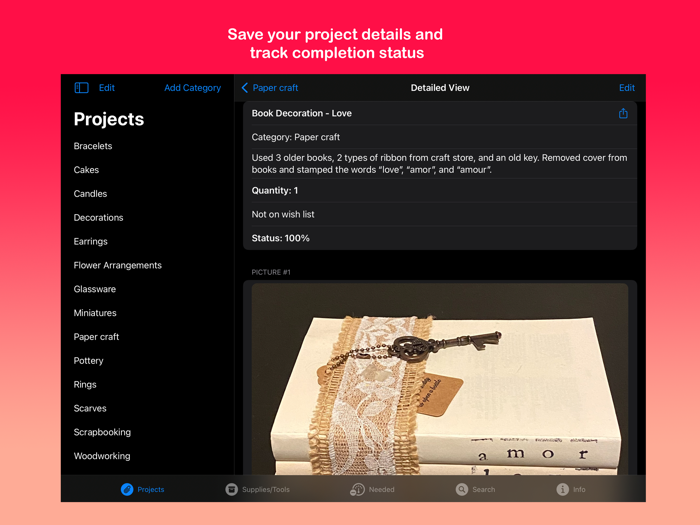Image resolution: width=700 pixels, height=525 pixels.
Task: Click the Quantity: 1 row
Action: coord(440,191)
